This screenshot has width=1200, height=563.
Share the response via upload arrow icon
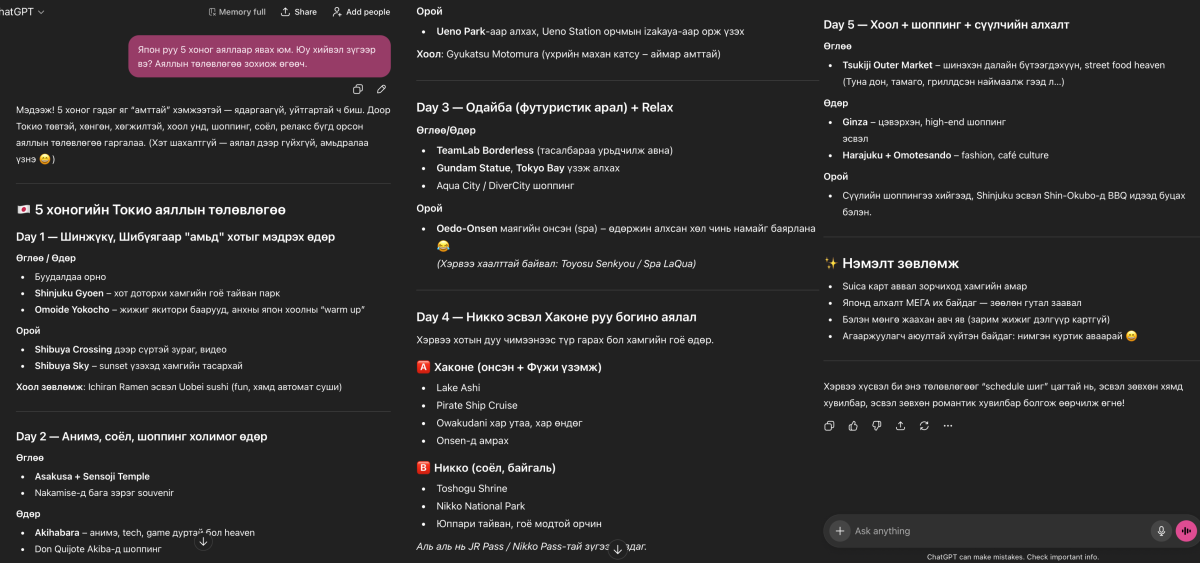900,426
